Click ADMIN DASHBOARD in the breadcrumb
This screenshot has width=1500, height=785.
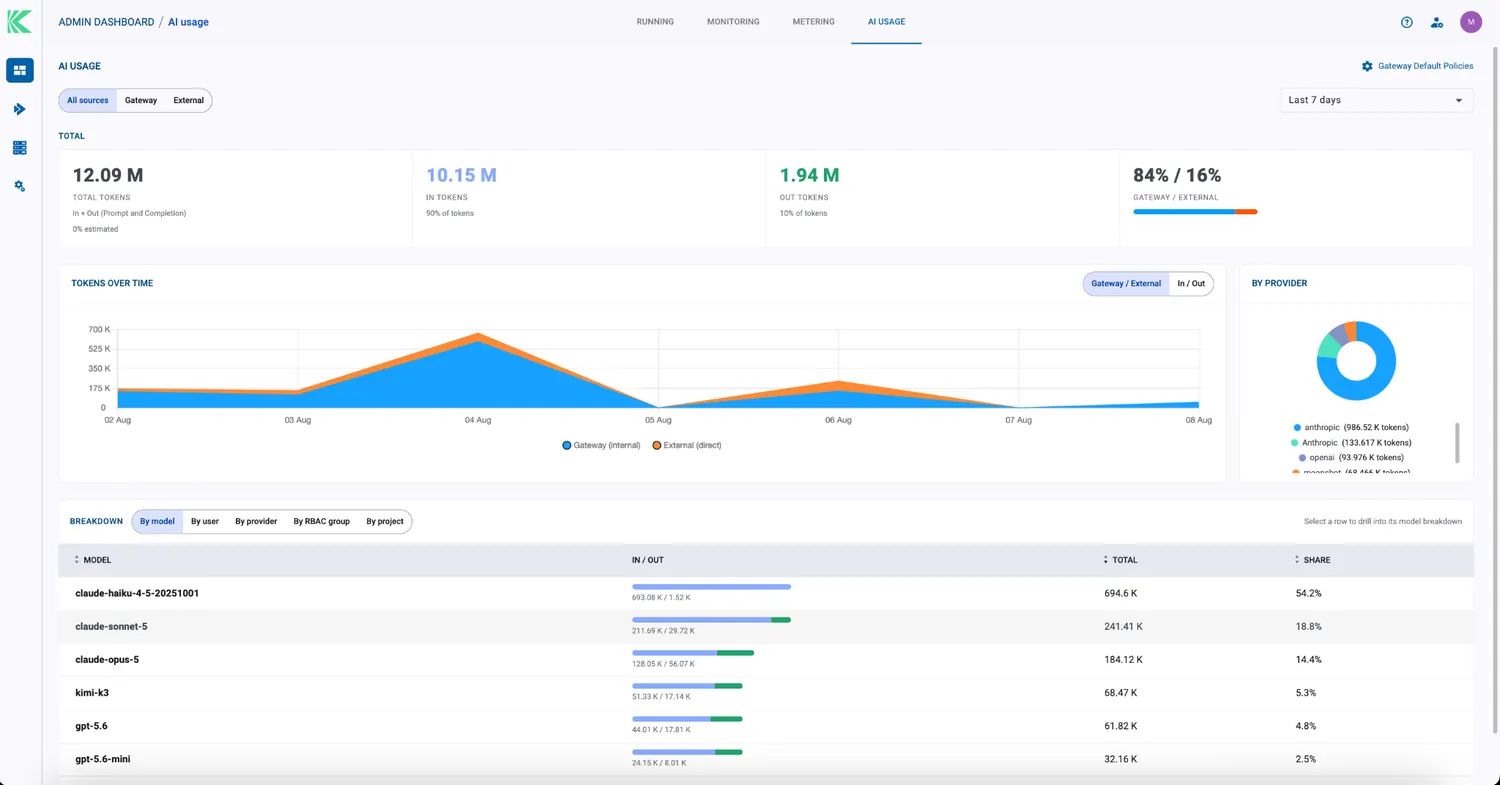coord(106,22)
